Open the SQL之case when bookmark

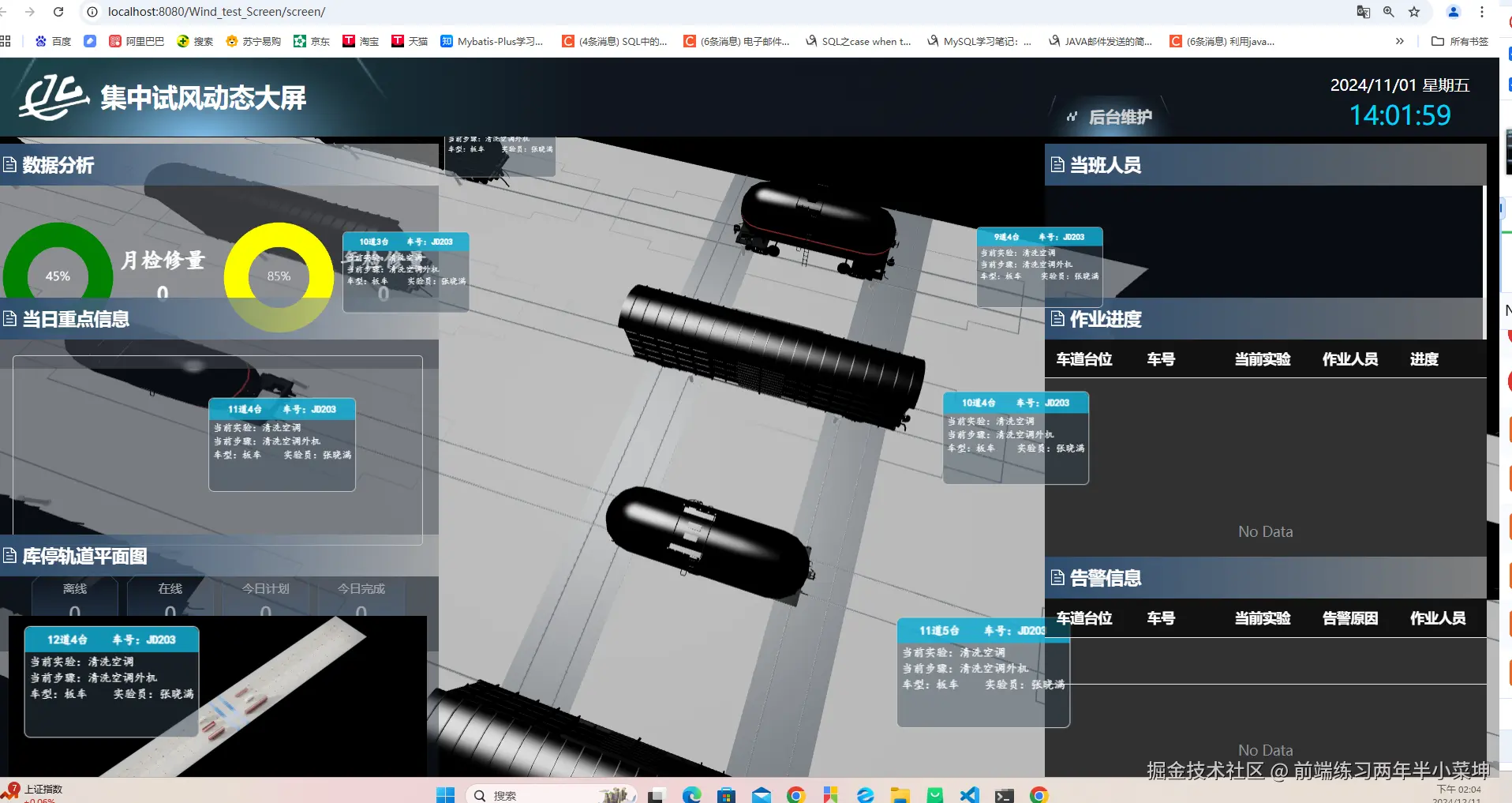pos(859,41)
